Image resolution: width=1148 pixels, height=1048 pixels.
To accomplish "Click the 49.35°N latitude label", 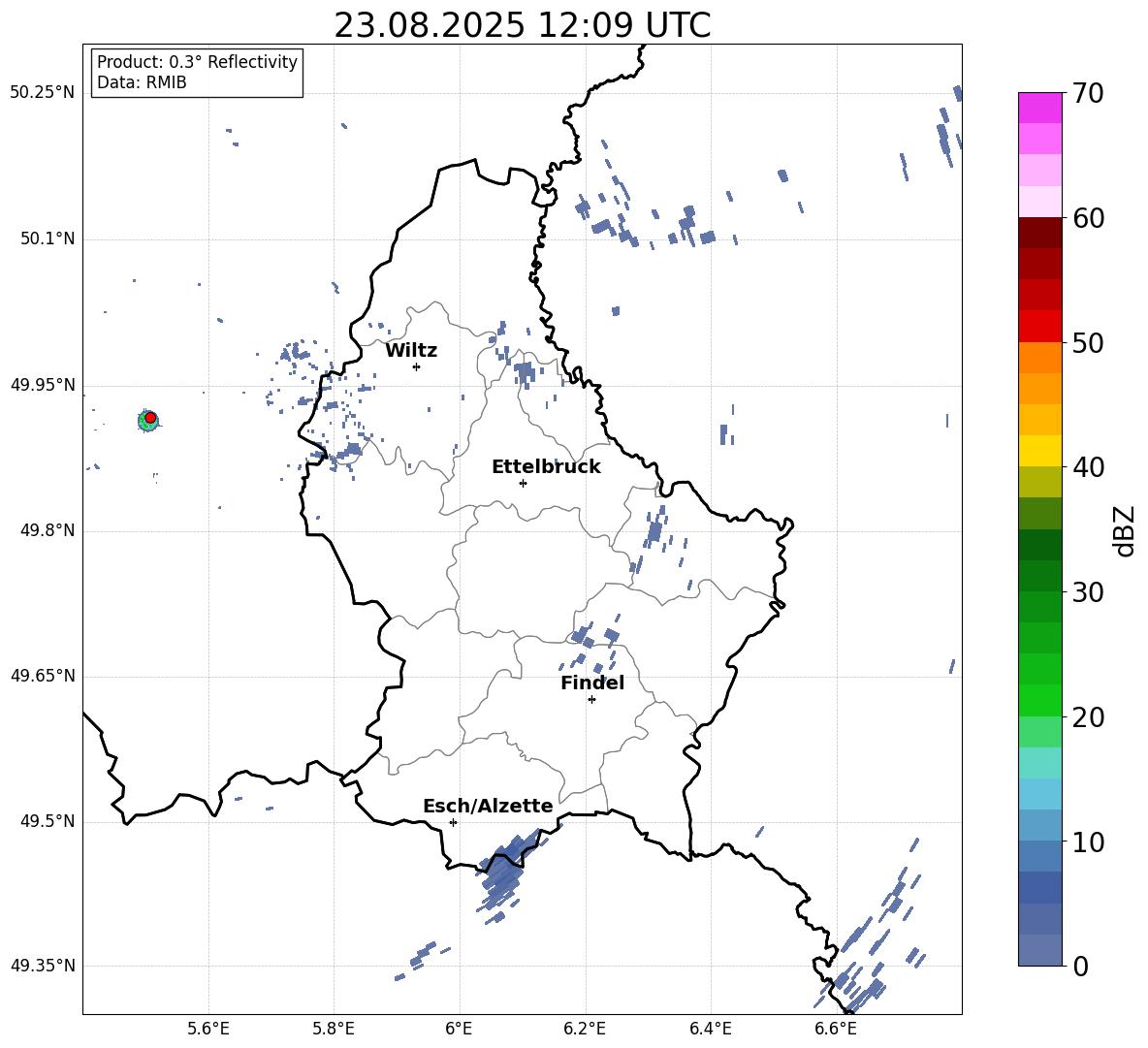I will 43,966.
